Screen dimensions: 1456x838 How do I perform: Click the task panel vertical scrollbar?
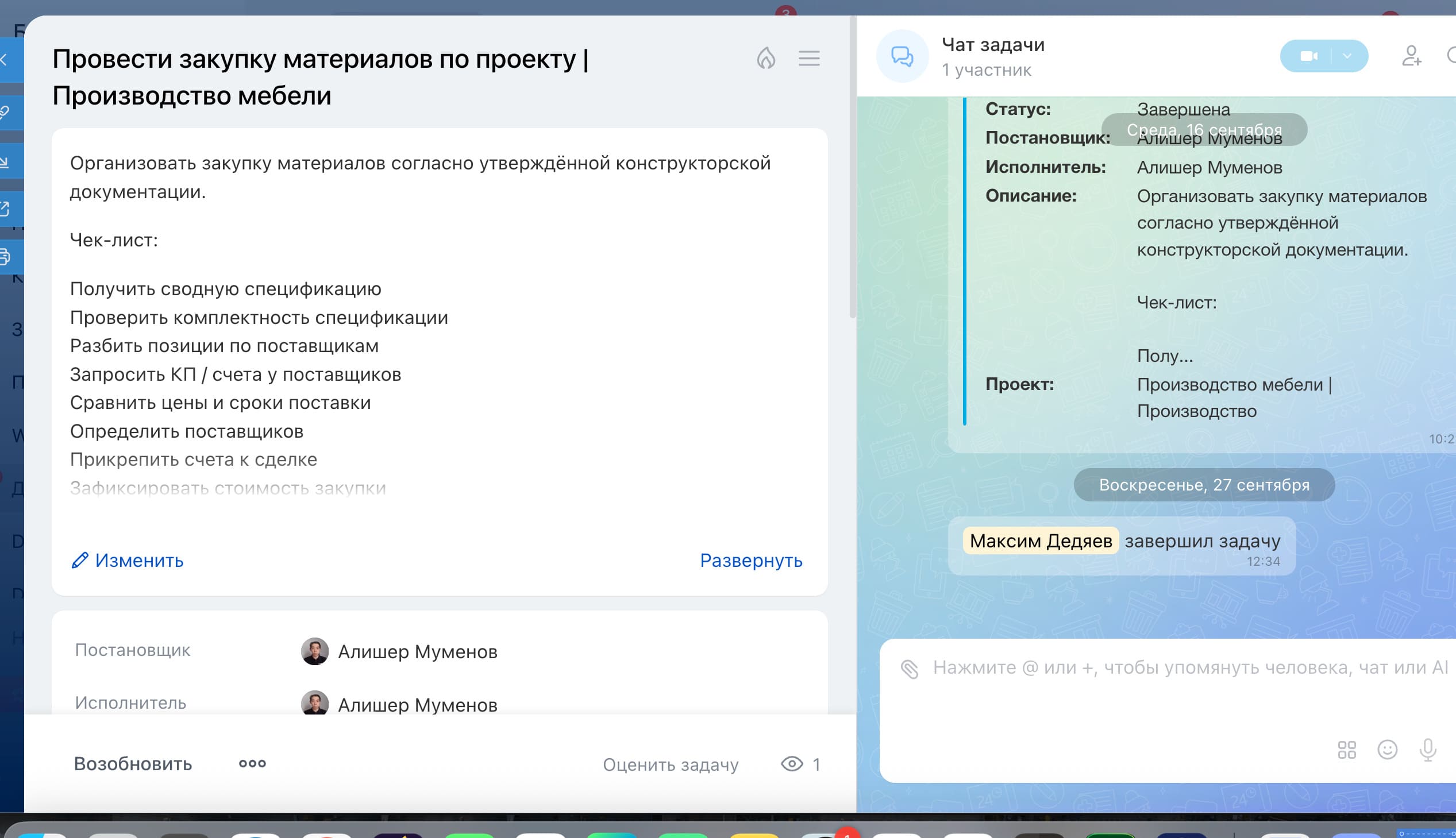coord(853,167)
